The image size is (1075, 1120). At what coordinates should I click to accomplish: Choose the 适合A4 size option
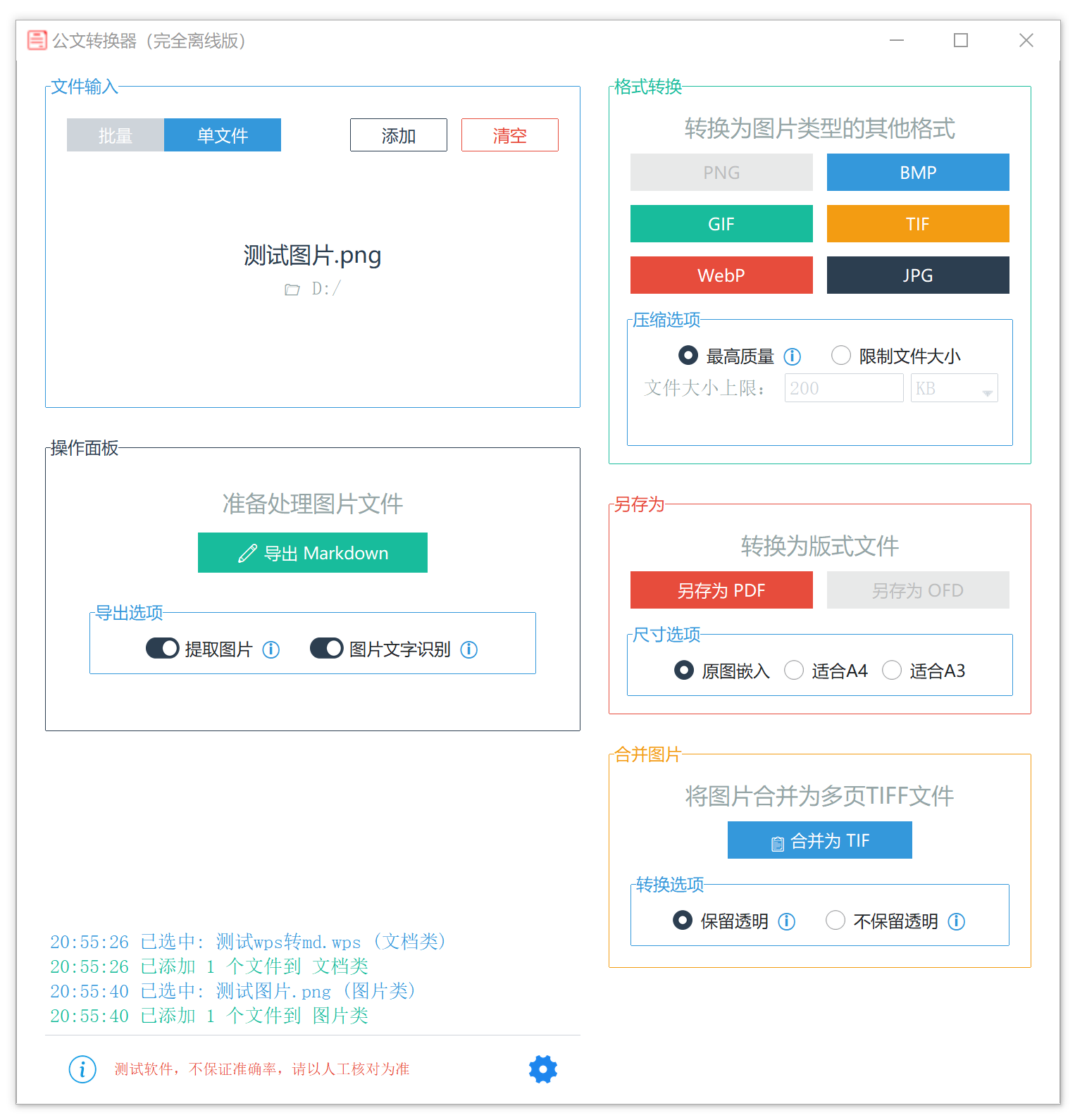[x=794, y=671]
